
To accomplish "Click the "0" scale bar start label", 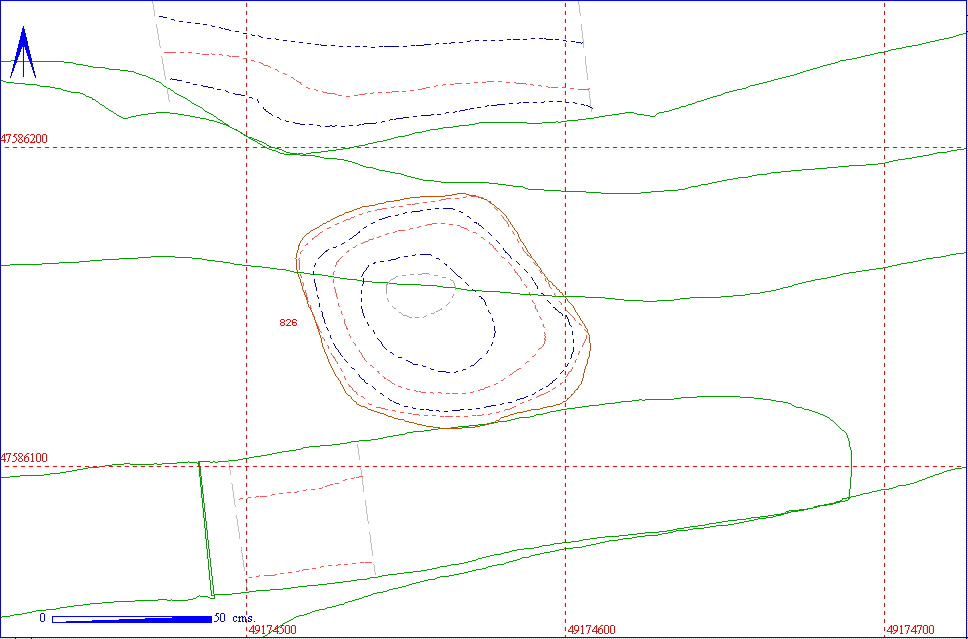I will pyautogui.click(x=43, y=618).
